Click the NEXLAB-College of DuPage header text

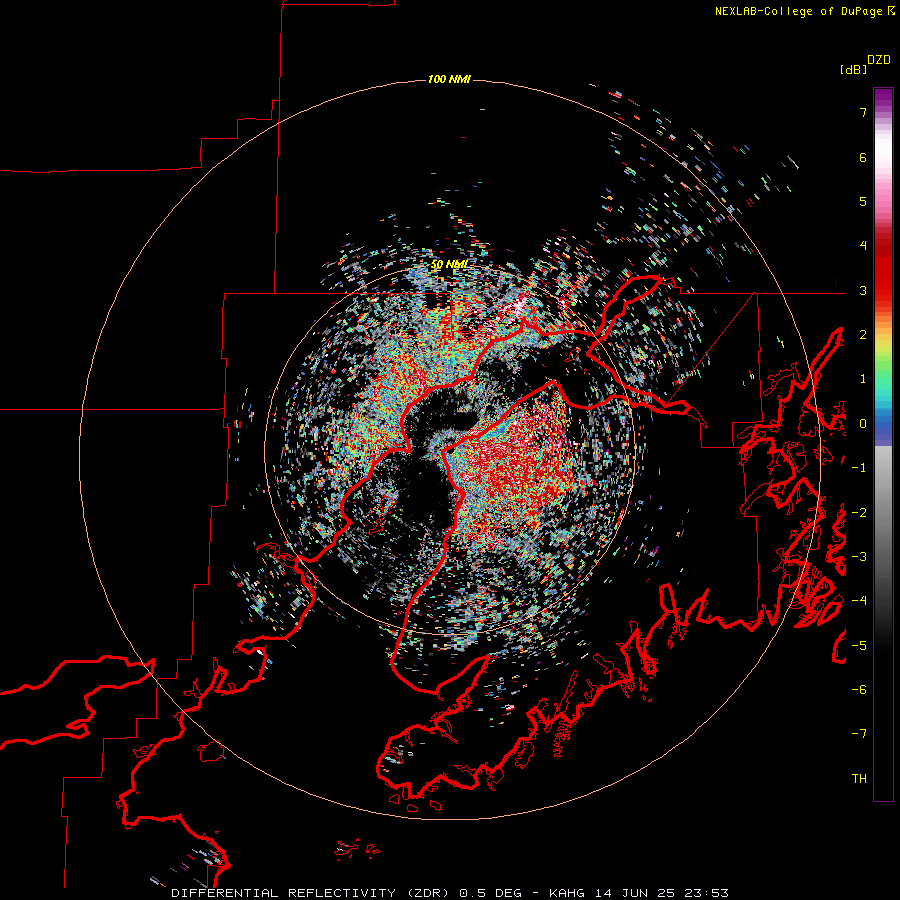[x=804, y=11]
